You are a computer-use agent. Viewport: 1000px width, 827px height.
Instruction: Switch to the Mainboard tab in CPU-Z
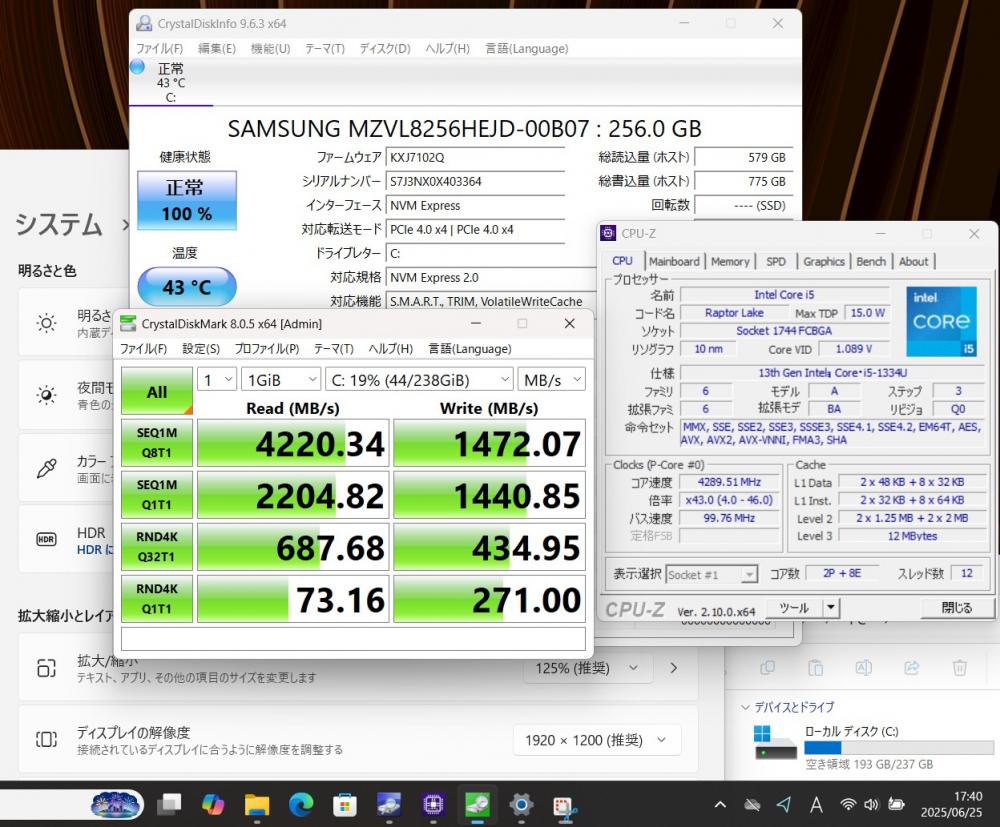point(674,261)
